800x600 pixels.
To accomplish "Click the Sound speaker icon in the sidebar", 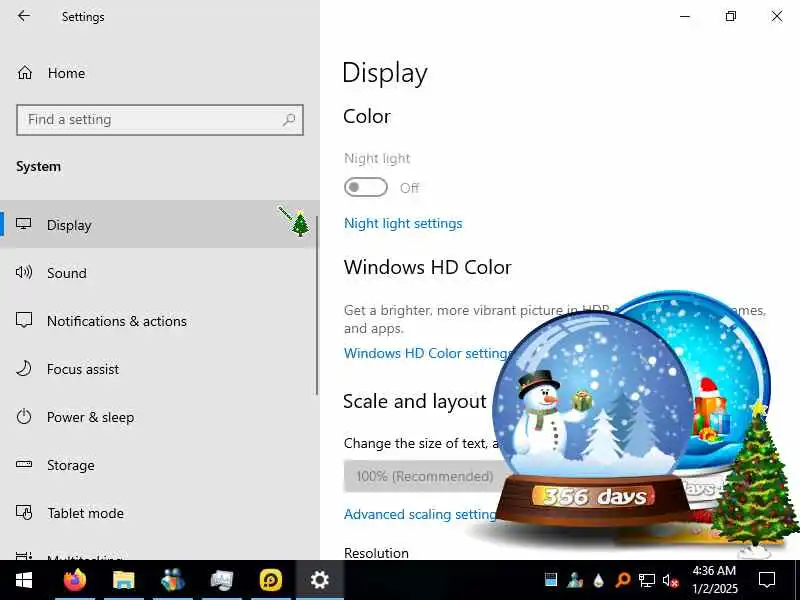I will (x=24, y=272).
